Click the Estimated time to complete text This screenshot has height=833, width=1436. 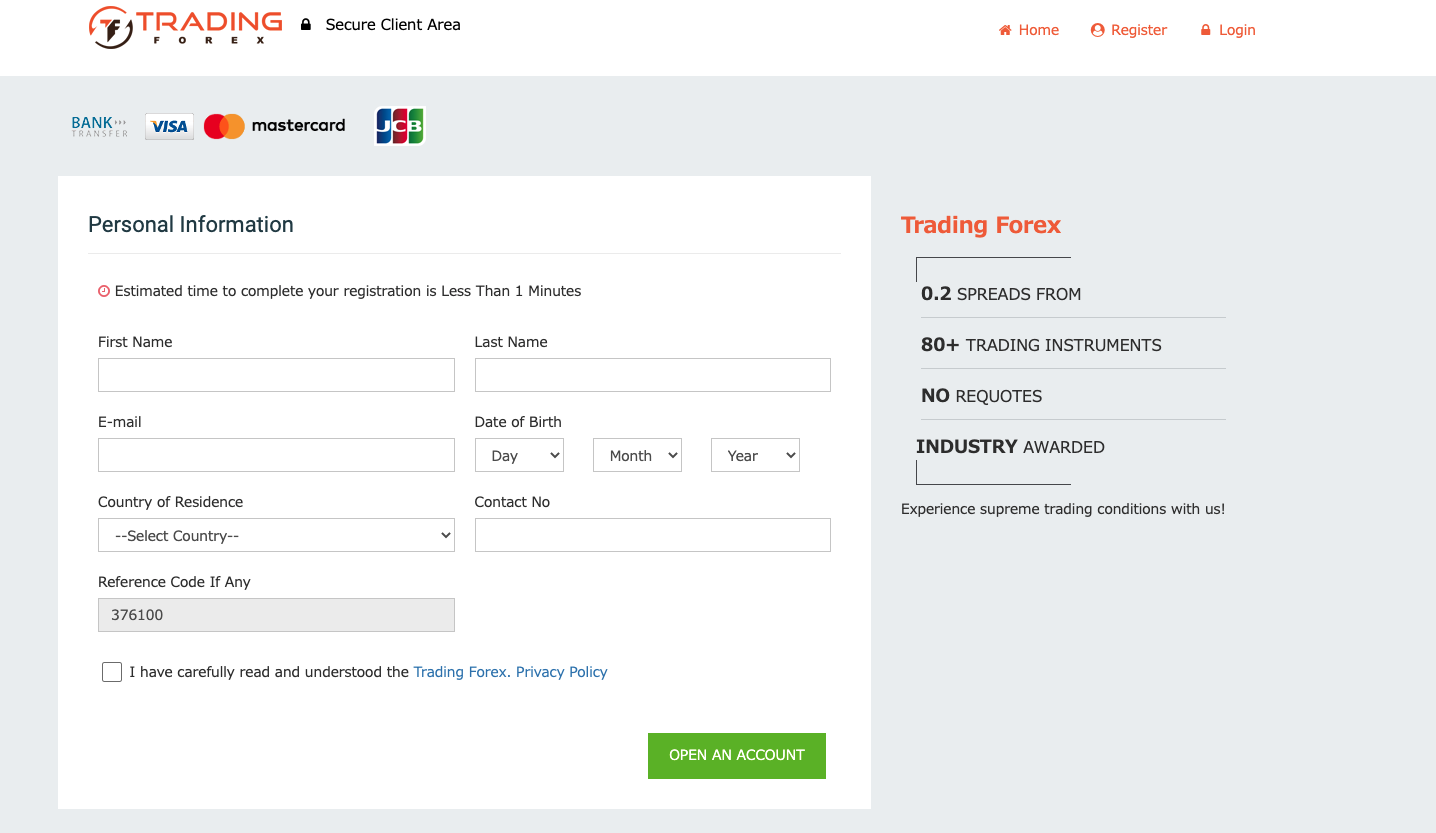(348, 291)
